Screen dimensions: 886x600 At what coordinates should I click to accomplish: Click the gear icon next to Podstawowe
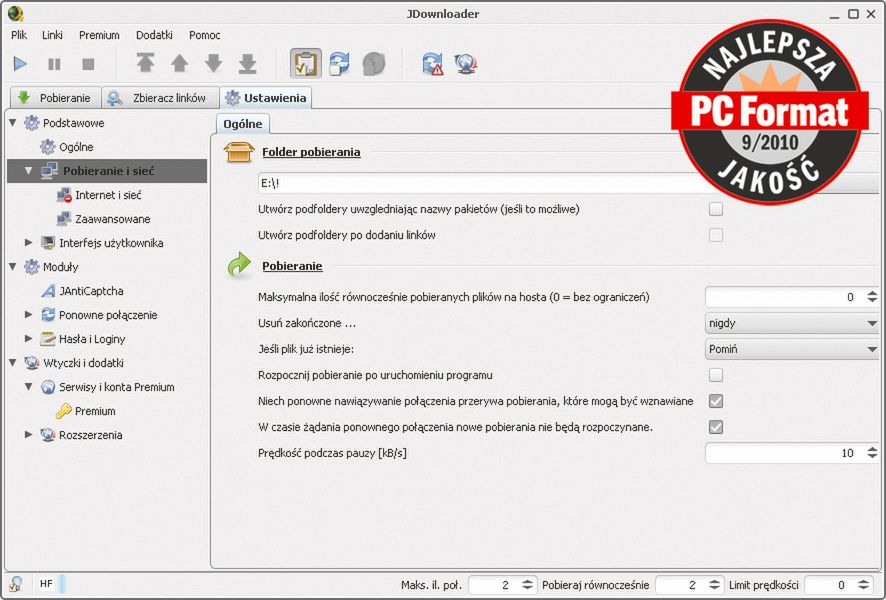point(32,123)
